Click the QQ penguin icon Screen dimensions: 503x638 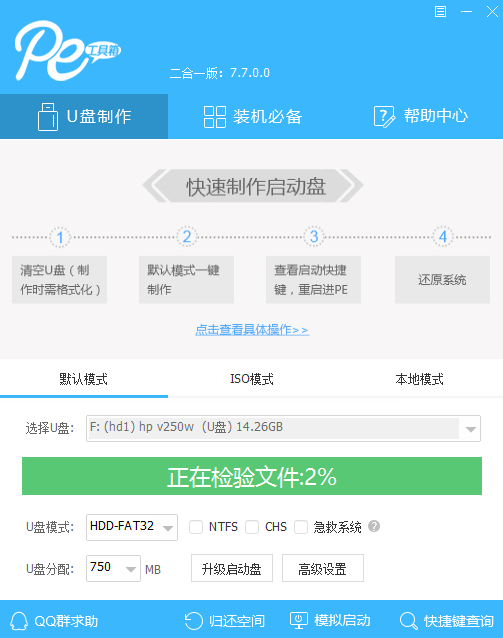pos(19,621)
